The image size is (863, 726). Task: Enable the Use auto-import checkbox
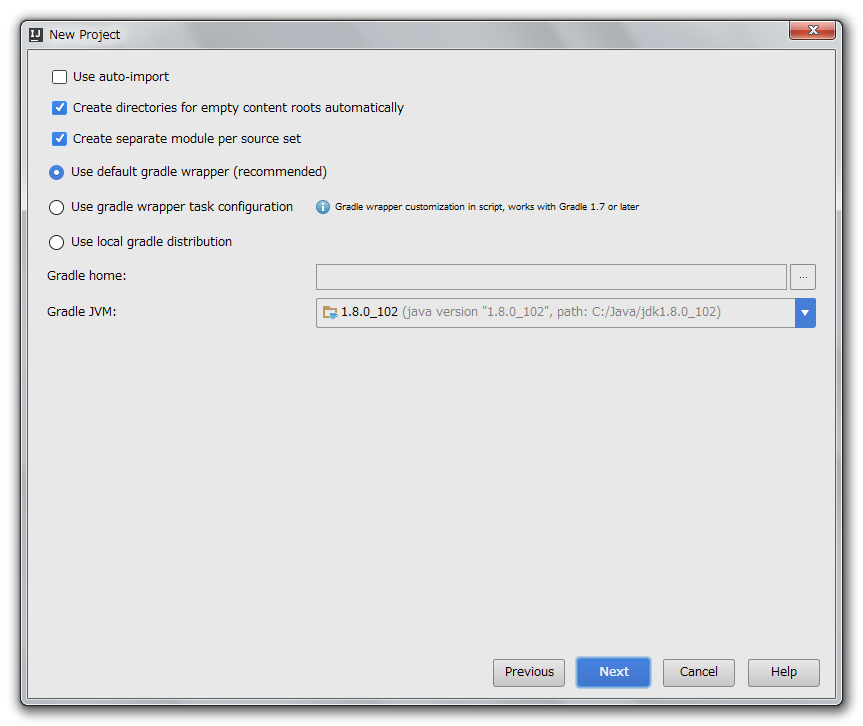click(59, 77)
